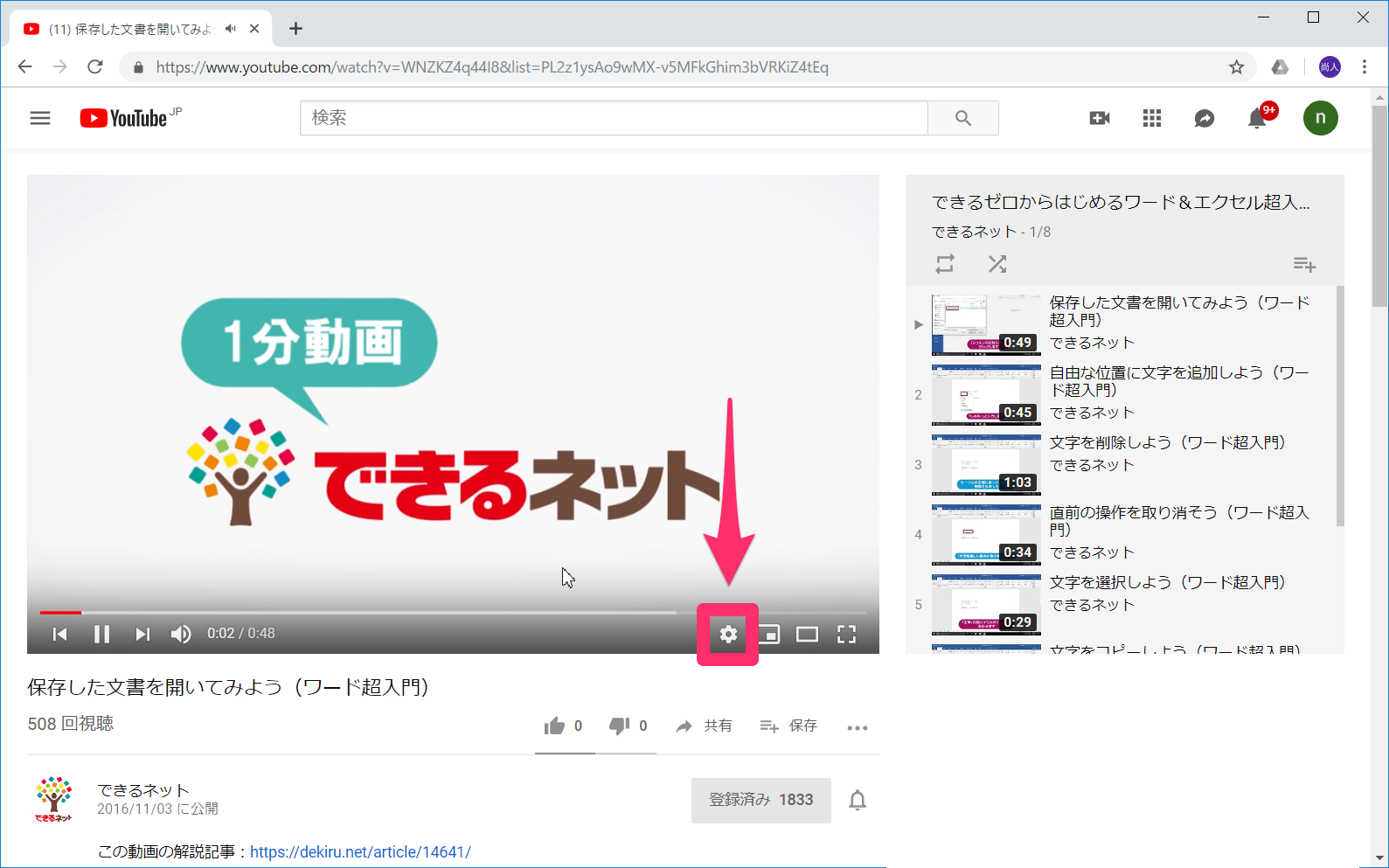1389x868 pixels.
Task: Toggle playlist shuffle
Action: pyautogui.click(x=997, y=264)
